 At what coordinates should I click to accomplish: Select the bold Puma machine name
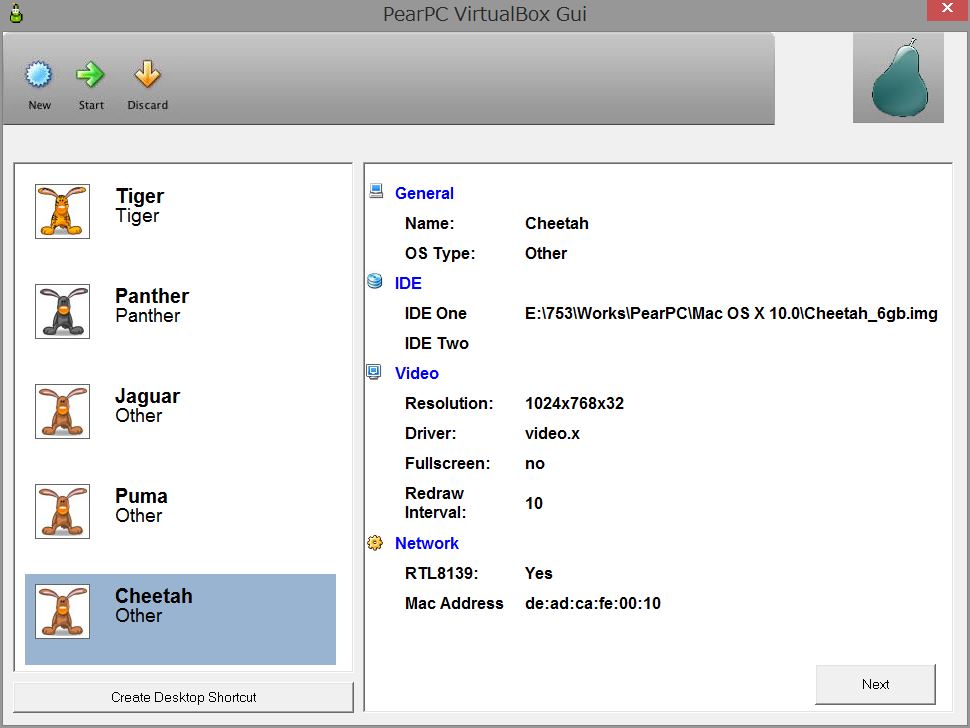141,496
